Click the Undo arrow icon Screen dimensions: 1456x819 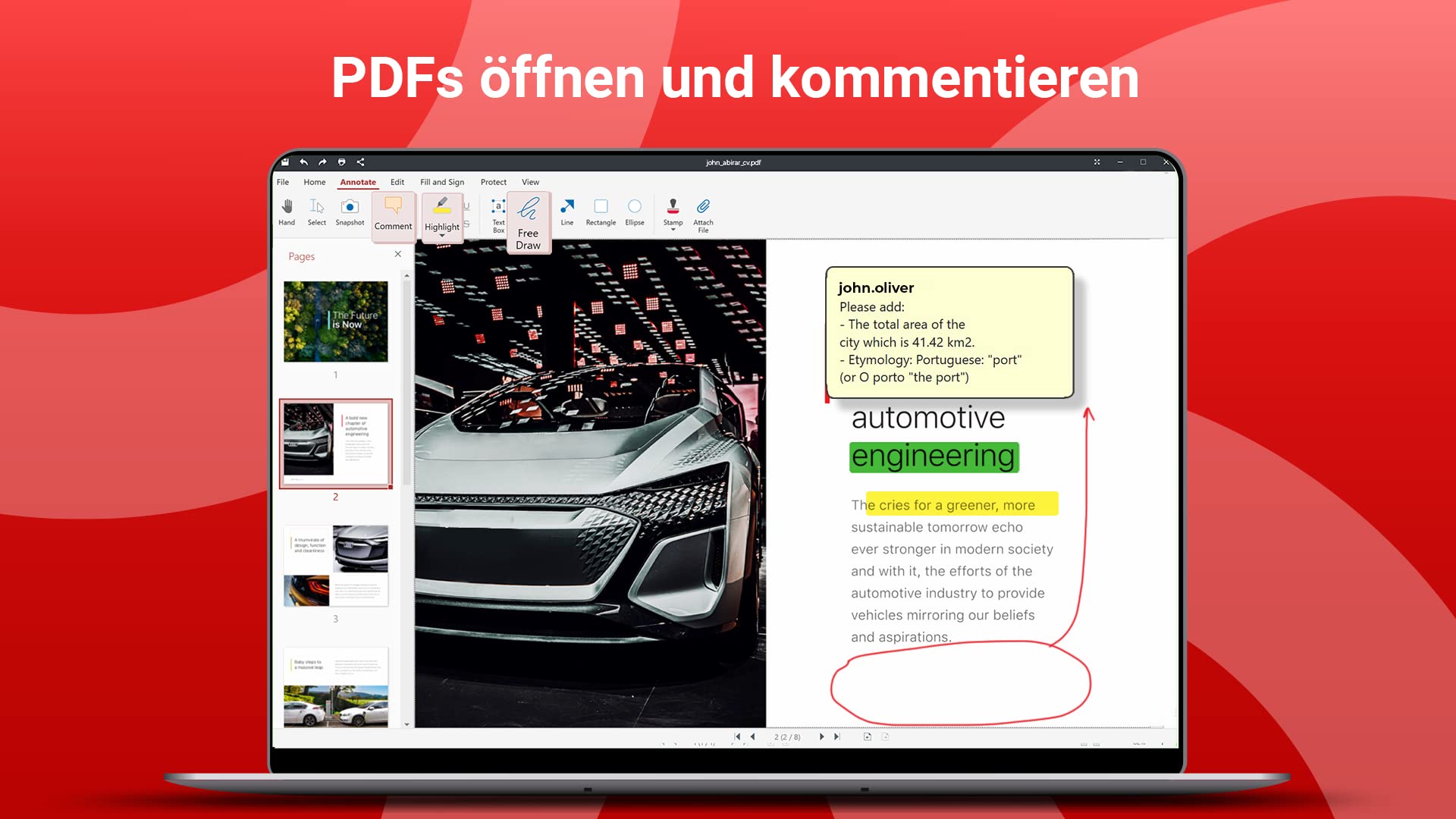coord(303,162)
